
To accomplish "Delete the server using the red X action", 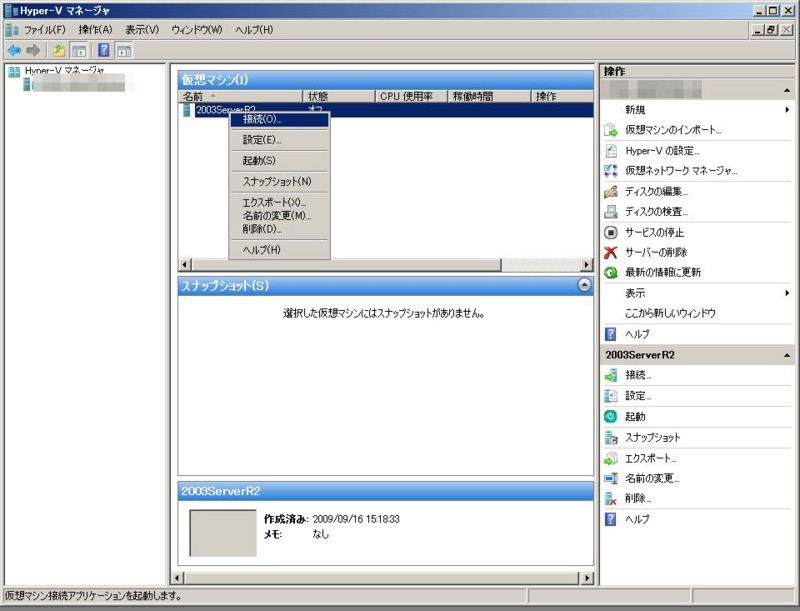I will click(662, 251).
